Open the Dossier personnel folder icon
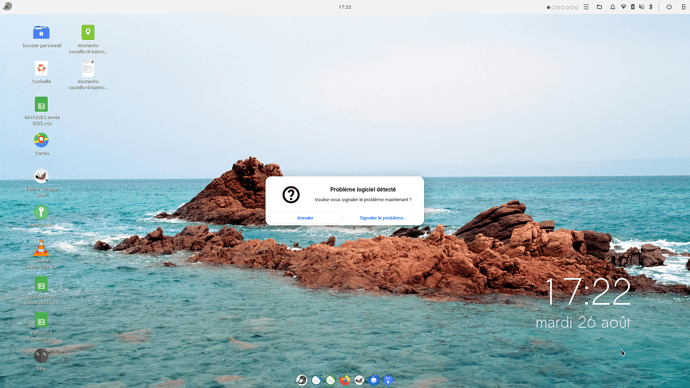Image resolution: width=690 pixels, height=388 pixels. coord(41,33)
